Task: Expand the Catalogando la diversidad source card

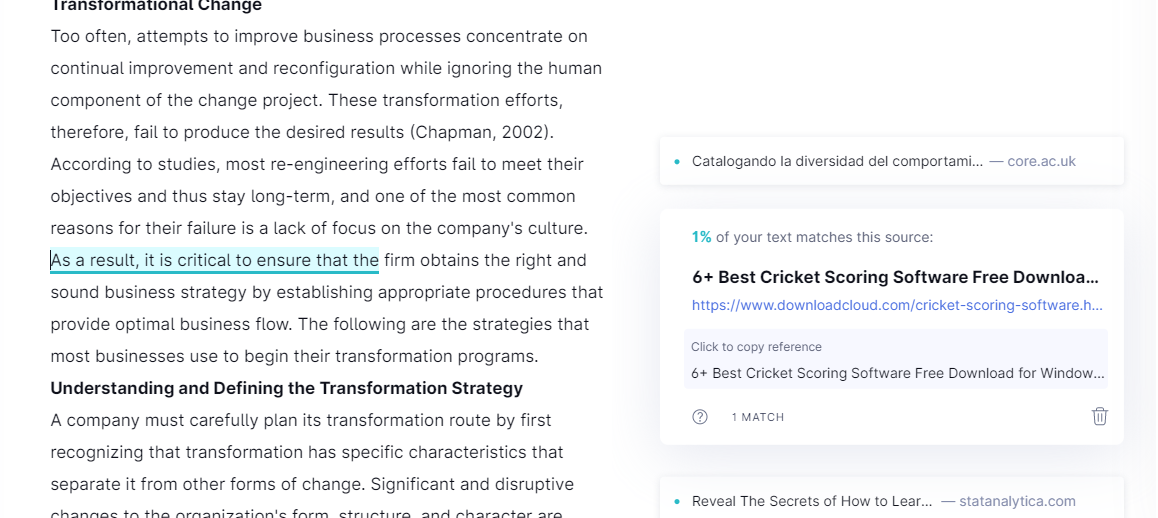Action: [891, 161]
